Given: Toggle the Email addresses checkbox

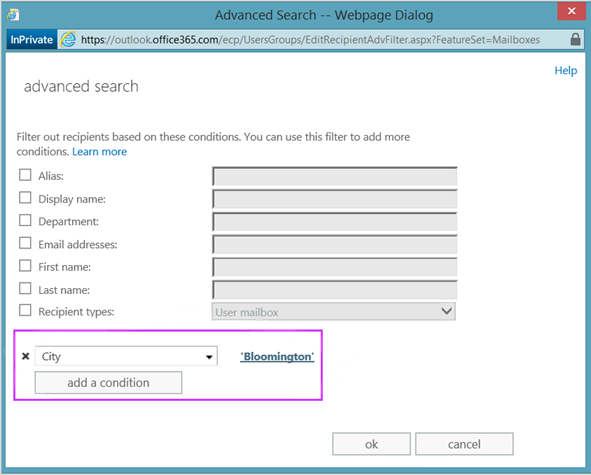Looking at the screenshot, I should [25, 243].
